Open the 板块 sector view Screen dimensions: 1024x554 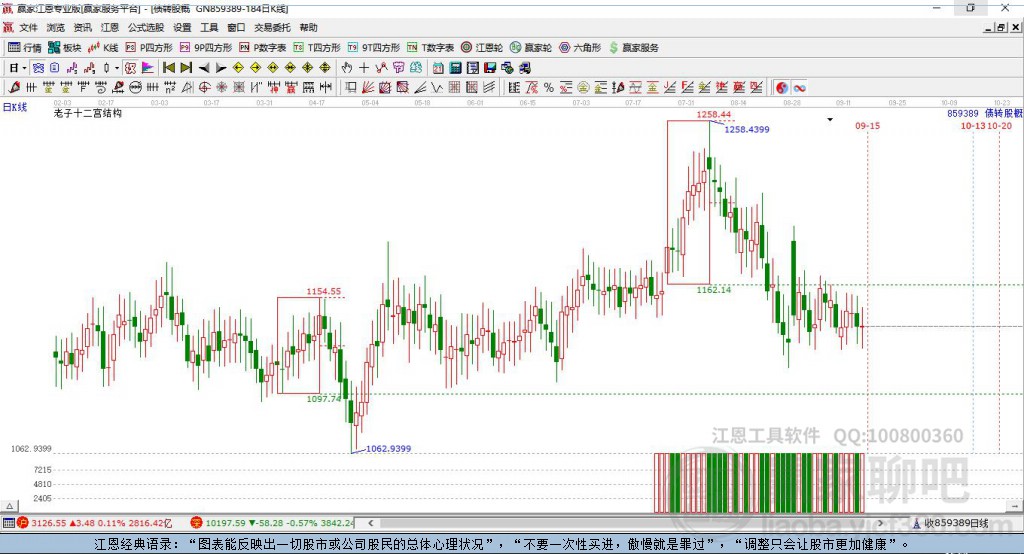click(x=64, y=48)
